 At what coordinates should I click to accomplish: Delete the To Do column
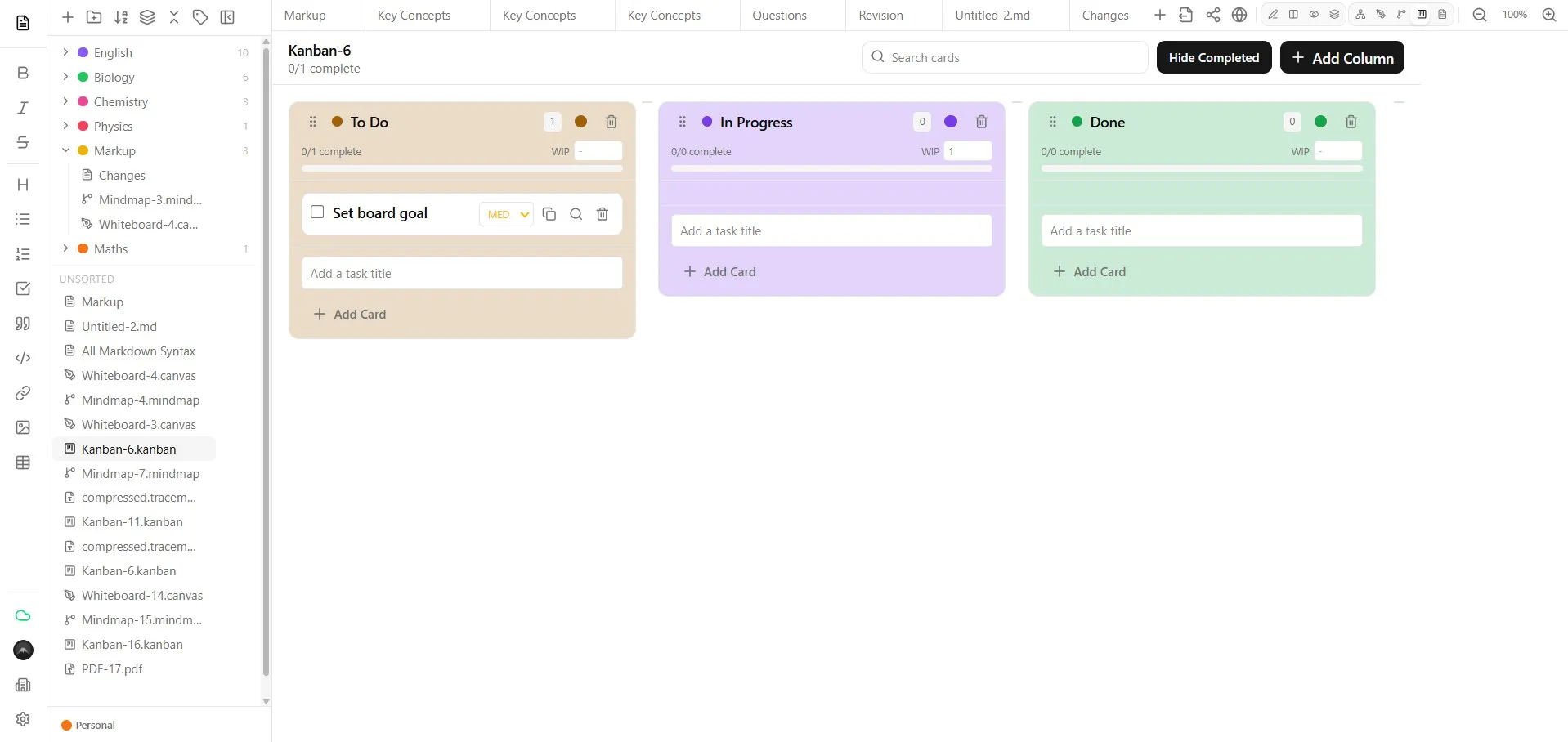pos(612,122)
